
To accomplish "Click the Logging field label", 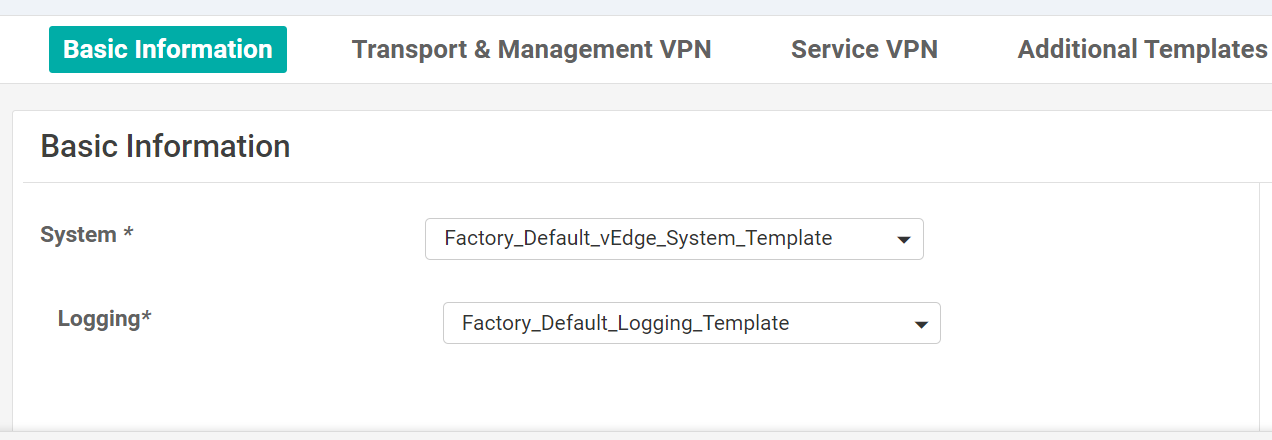I will click(98, 319).
